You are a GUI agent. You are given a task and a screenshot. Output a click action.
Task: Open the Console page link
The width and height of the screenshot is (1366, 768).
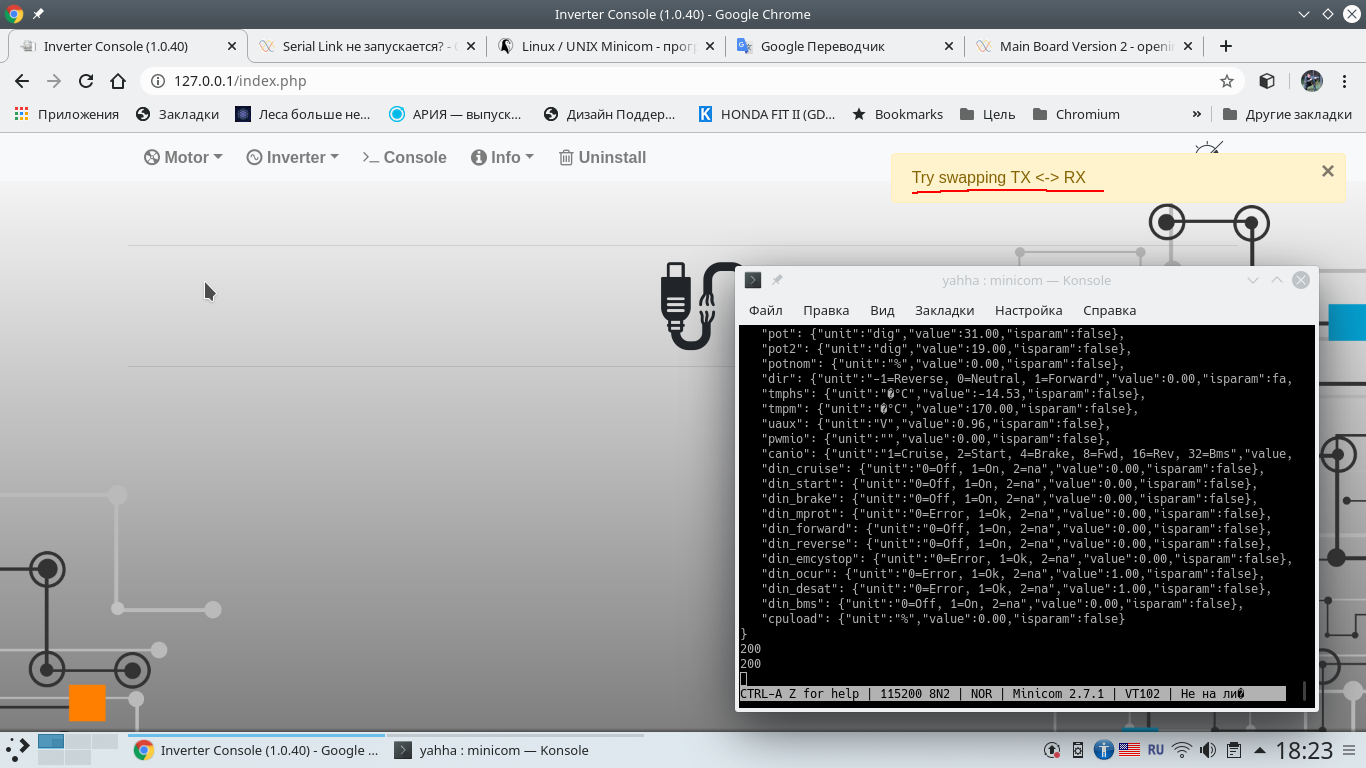[x=404, y=157]
